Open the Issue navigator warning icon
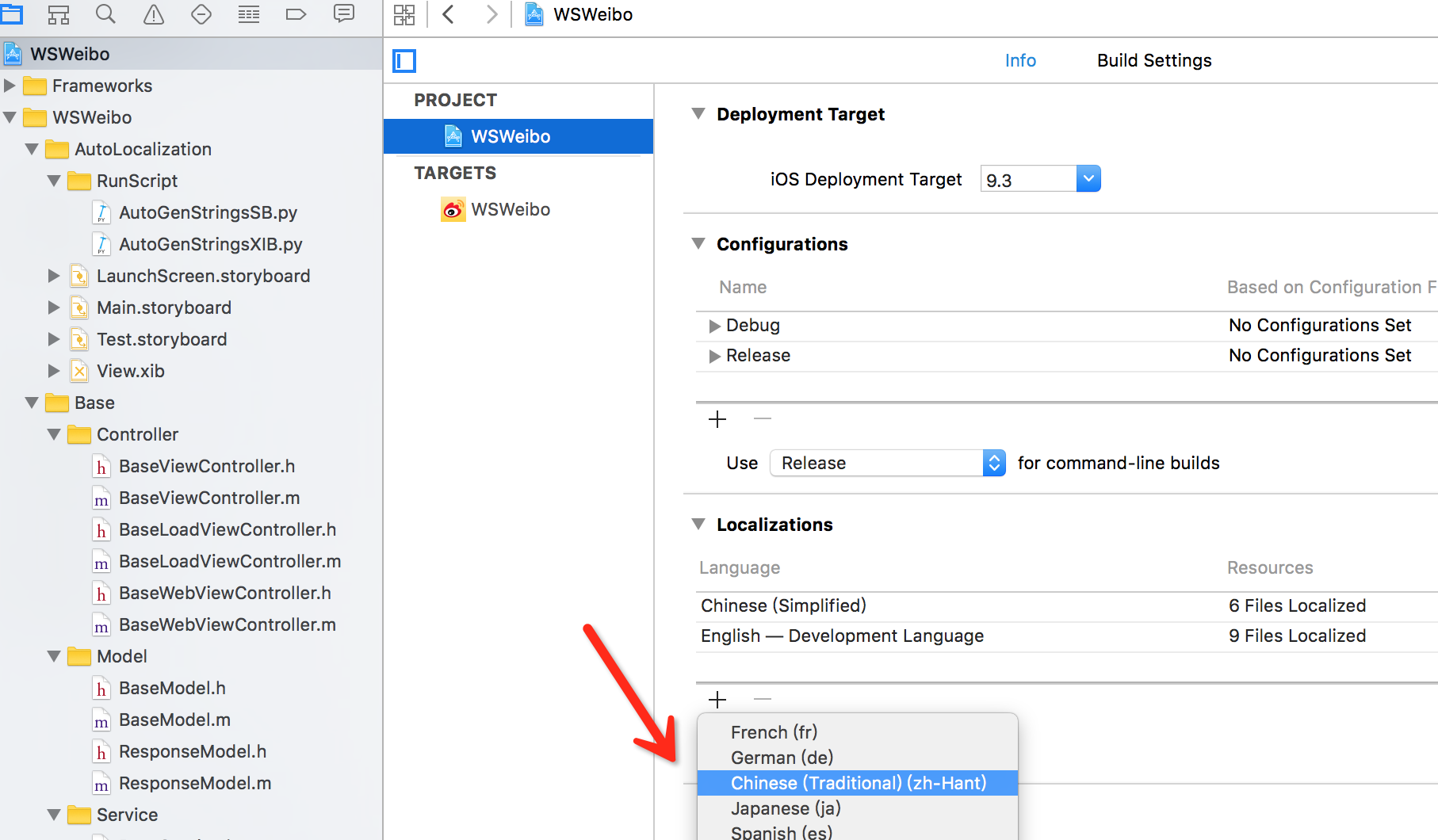 click(x=154, y=13)
